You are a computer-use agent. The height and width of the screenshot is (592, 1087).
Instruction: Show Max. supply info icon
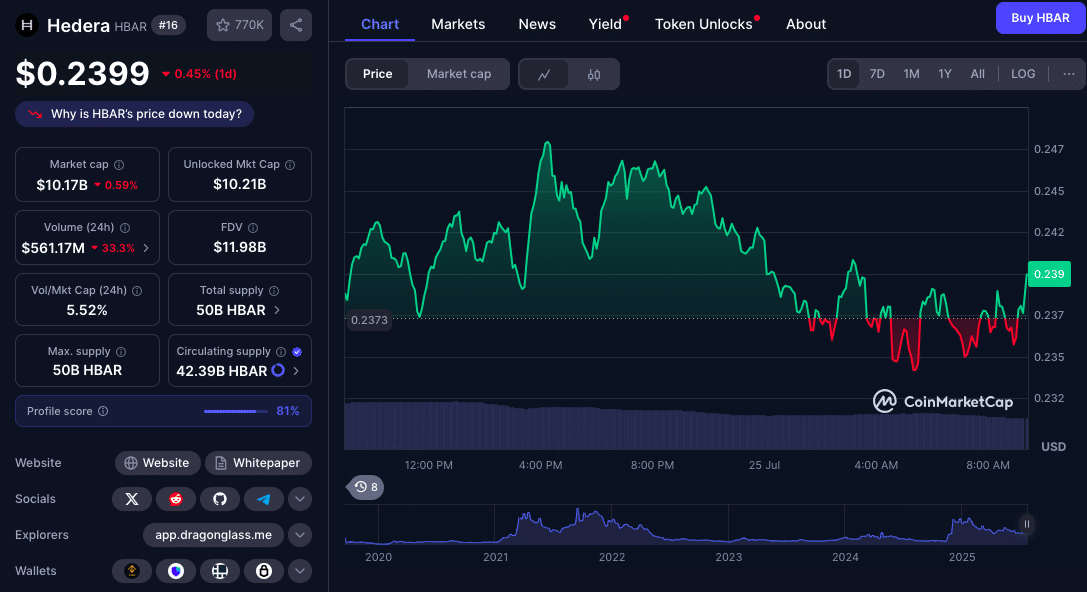[x=121, y=352]
